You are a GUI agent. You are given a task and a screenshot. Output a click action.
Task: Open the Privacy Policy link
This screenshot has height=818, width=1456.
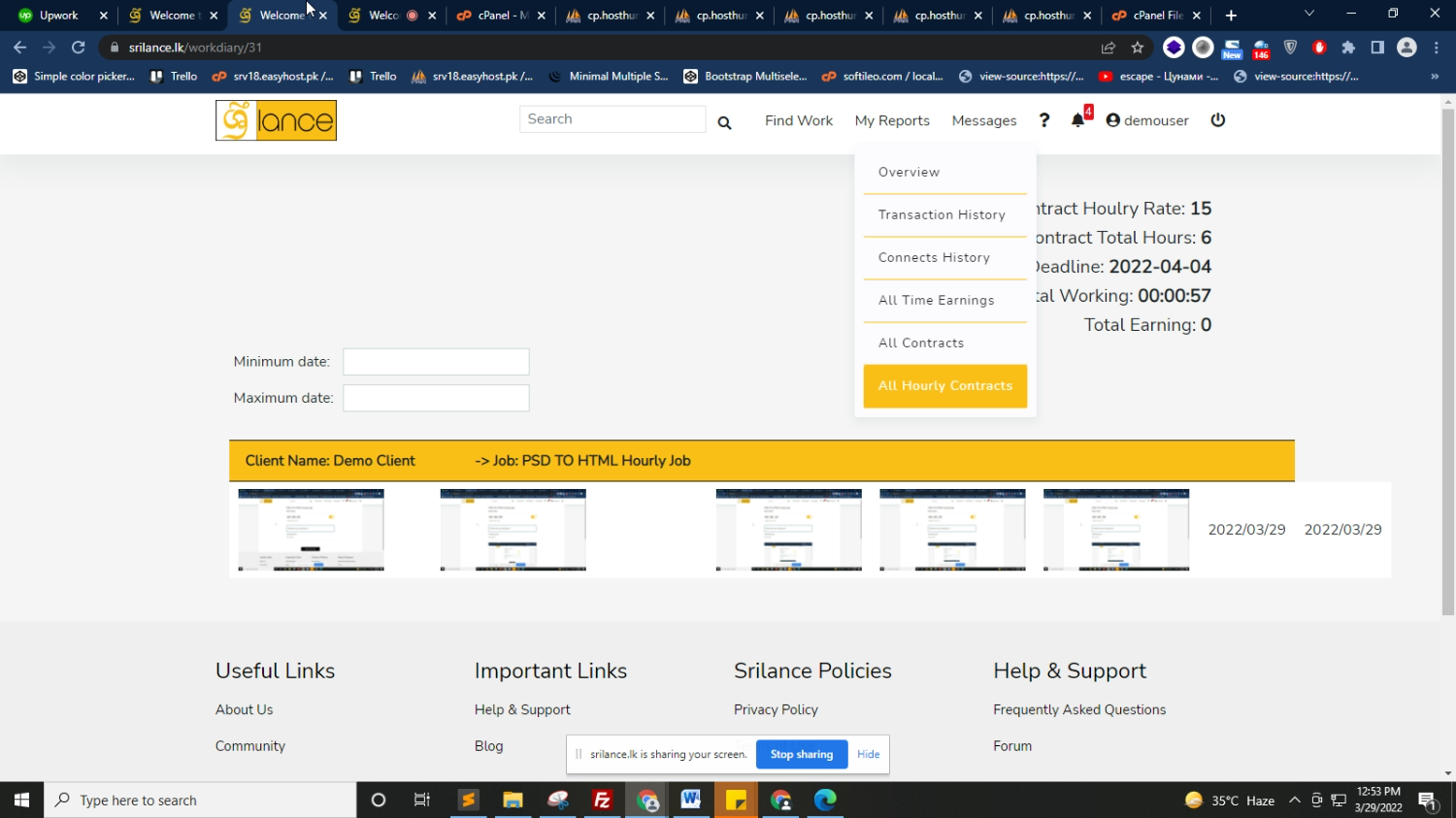[x=776, y=709]
